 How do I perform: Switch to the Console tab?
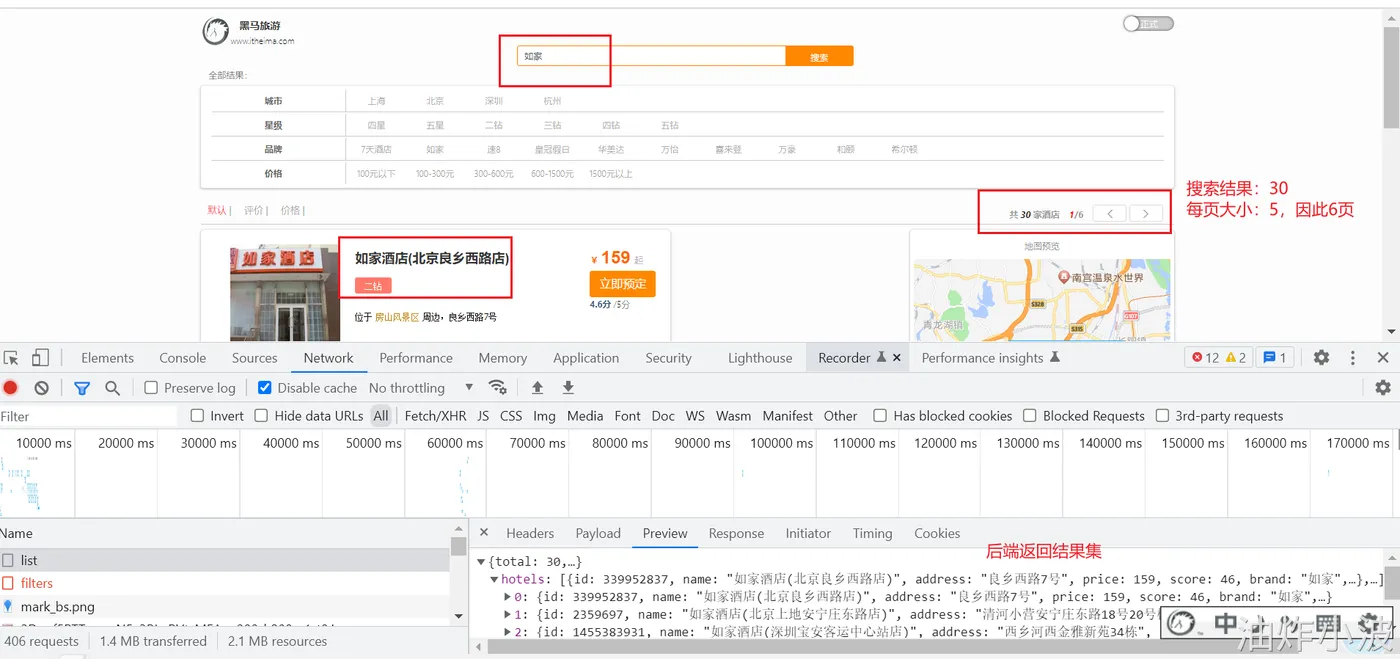tap(183, 358)
